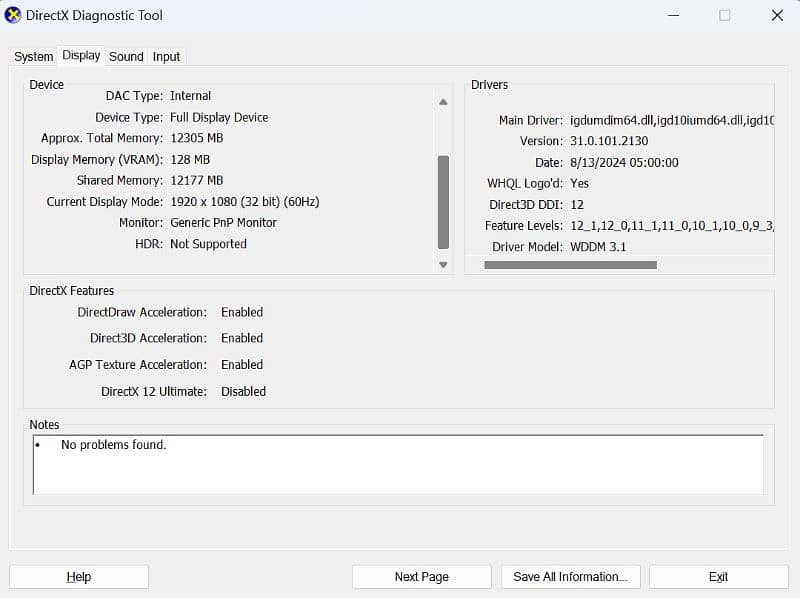This screenshot has height=598, width=800.
Task: Click the DirectX Diagnostic Tool title icon
Action: click(13, 15)
